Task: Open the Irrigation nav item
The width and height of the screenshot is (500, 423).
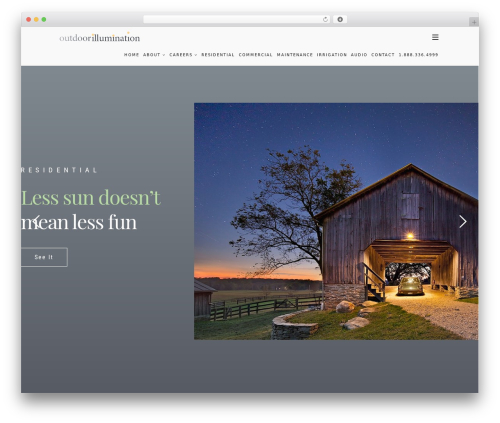Action: 332,55
